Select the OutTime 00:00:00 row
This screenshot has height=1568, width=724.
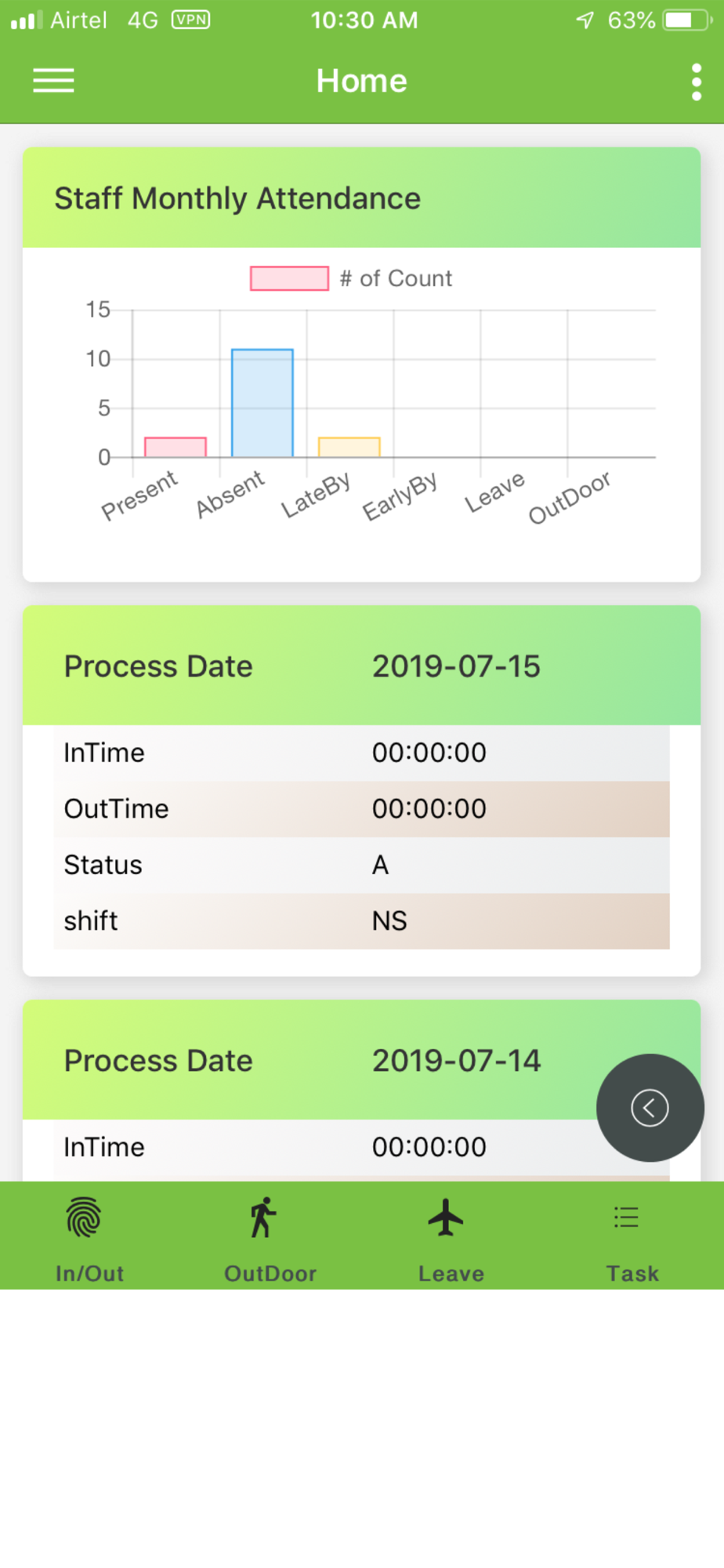361,808
